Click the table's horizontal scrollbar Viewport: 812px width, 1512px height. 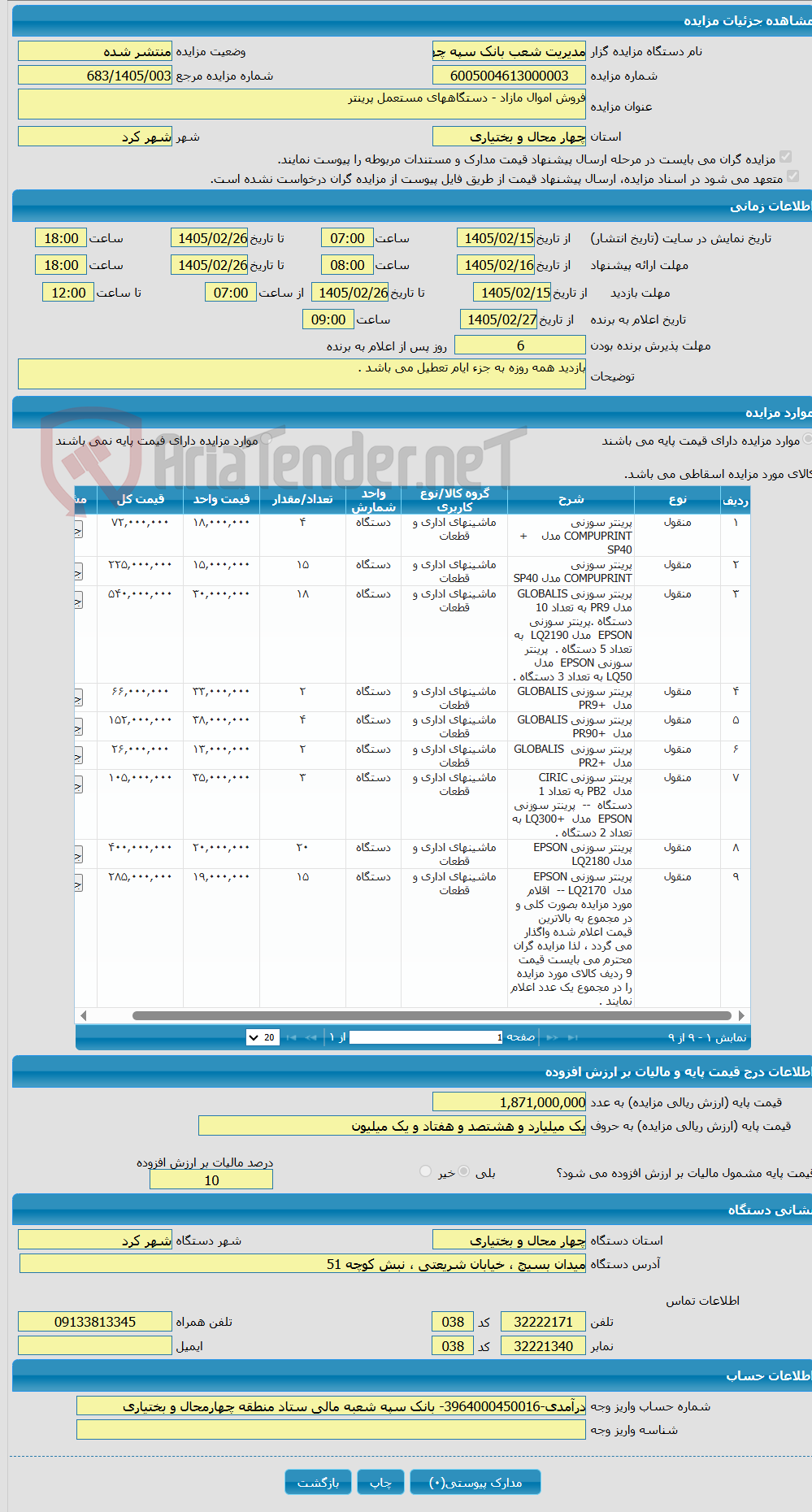[x=432, y=1015]
